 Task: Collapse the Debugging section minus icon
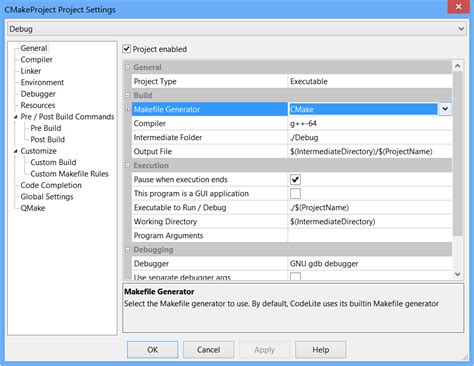click(x=127, y=250)
